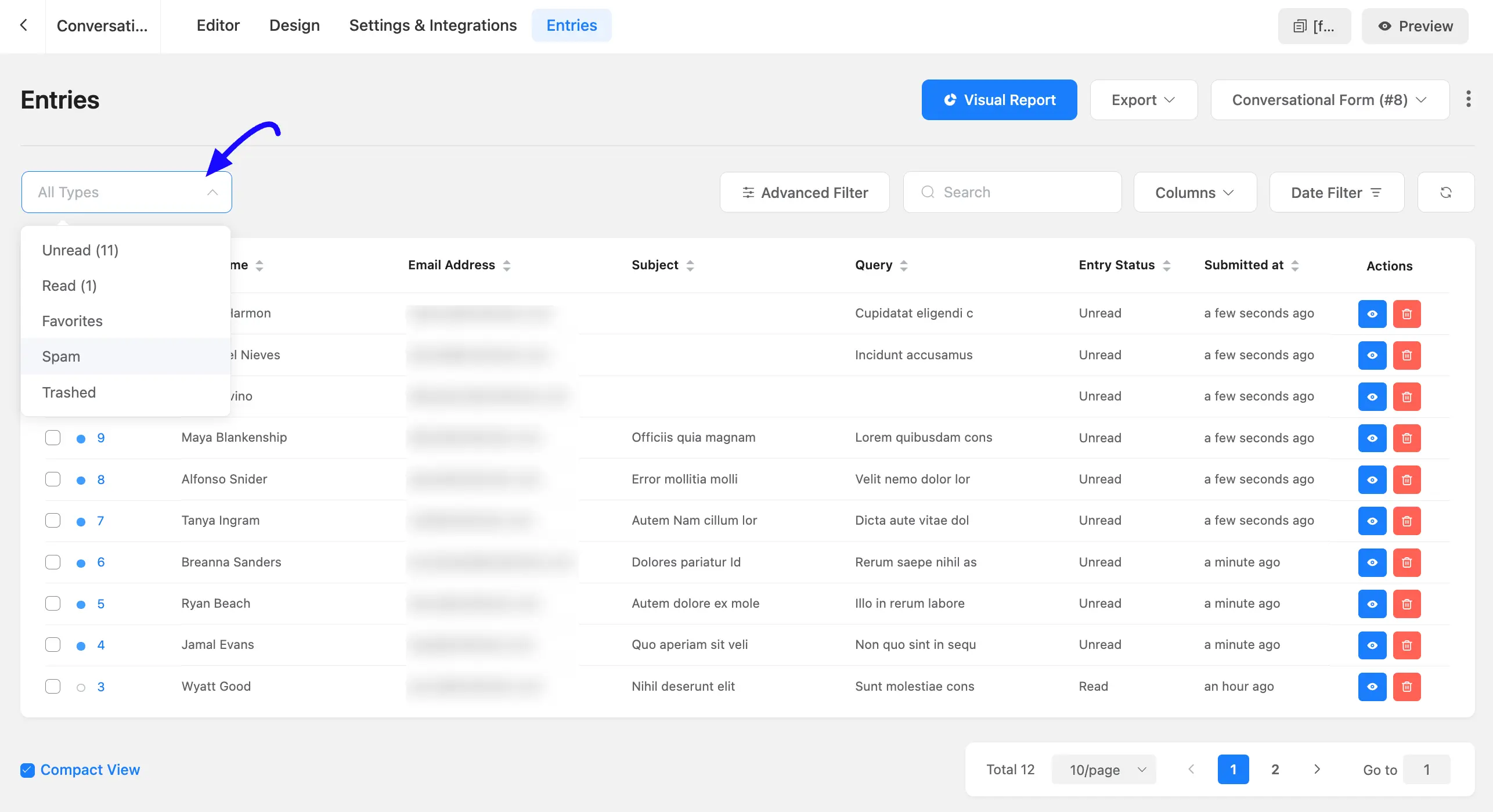Delete Tanya Ingram's entry
This screenshot has width=1493, height=812.
pyautogui.click(x=1407, y=521)
